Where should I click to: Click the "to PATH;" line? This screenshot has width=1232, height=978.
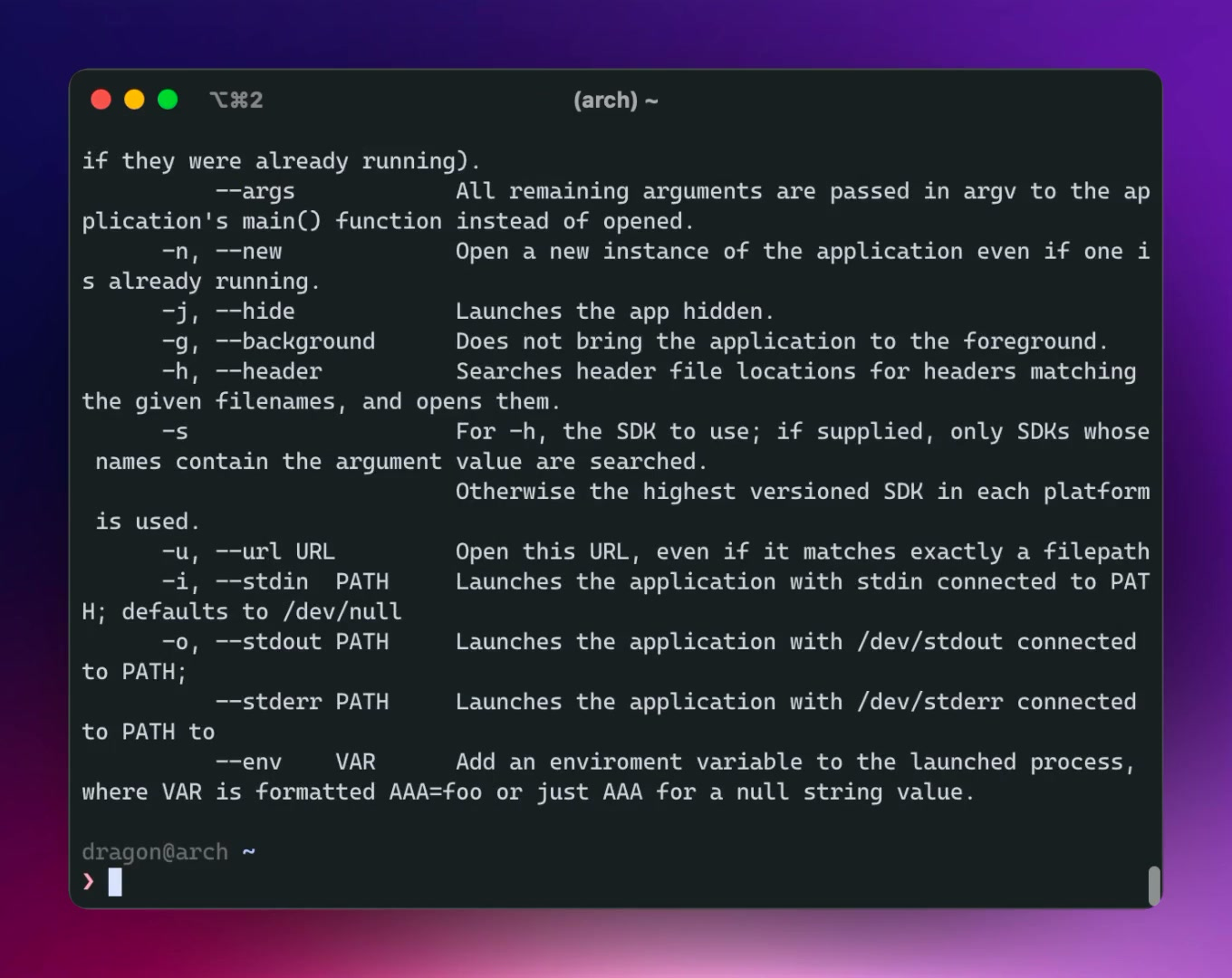tap(134, 672)
